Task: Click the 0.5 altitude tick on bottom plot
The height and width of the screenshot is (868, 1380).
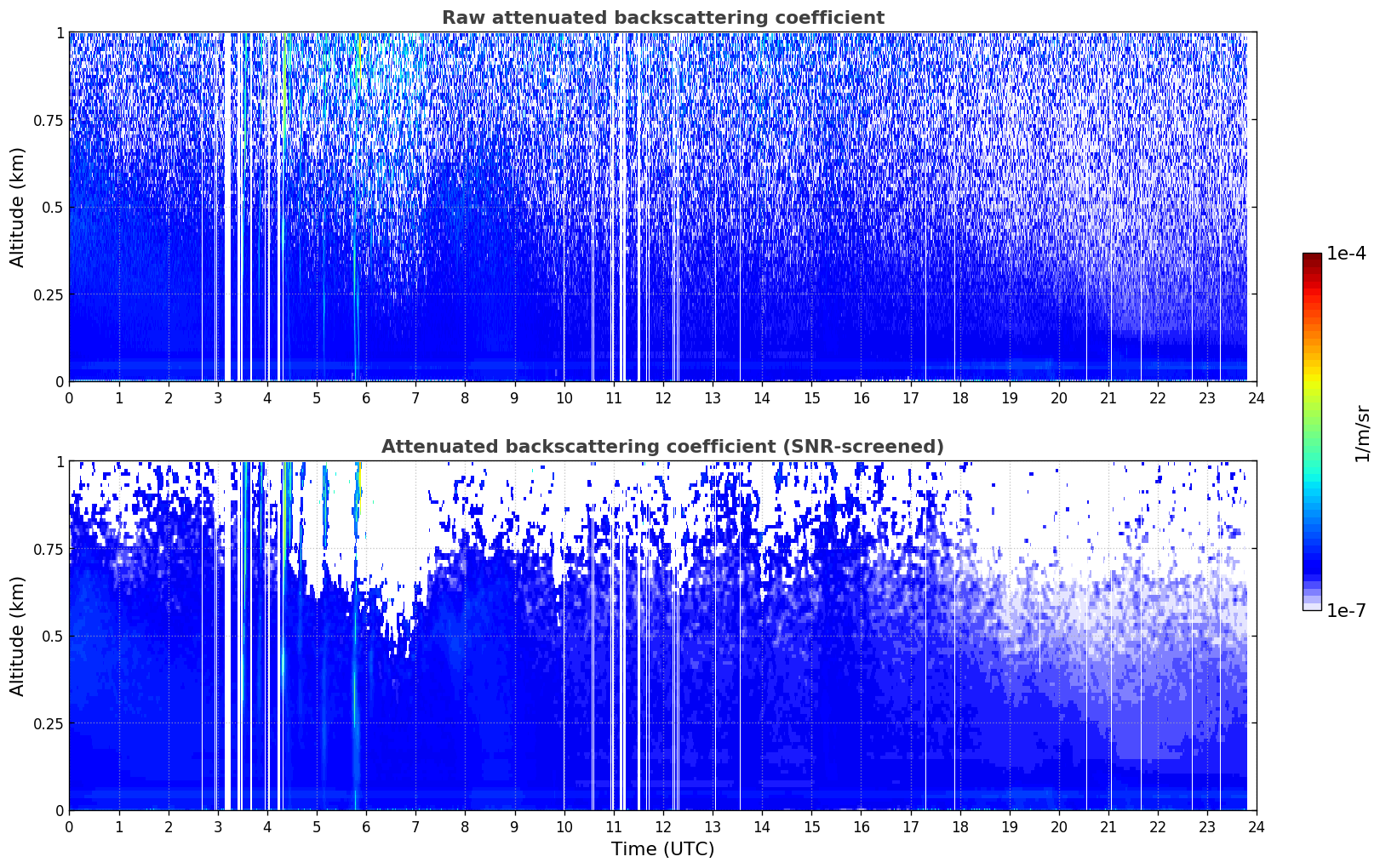Action: coord(53,636)
